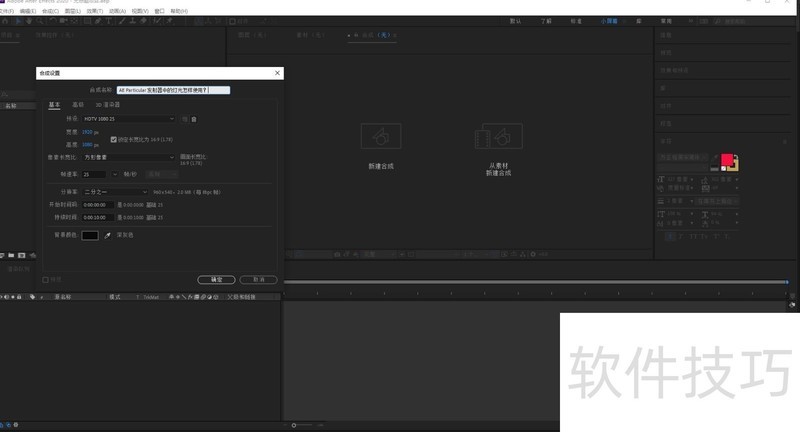Switch to the 3D 渲染器 tab
Image resolution: width=800 pixels, height=432 pixels.
(108, 105)
